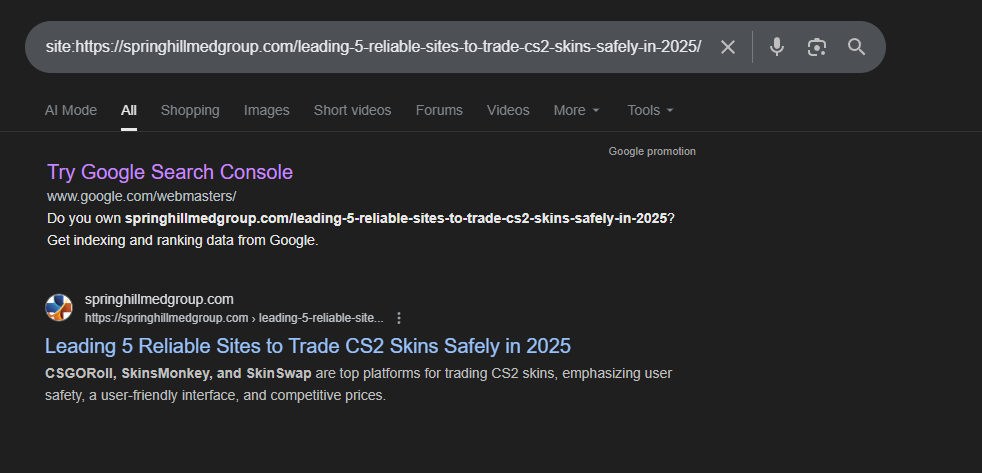The width and height of the screenshot is (982, 473).
Task: Submit search with magnifier icon
Action: click(856, 47)
